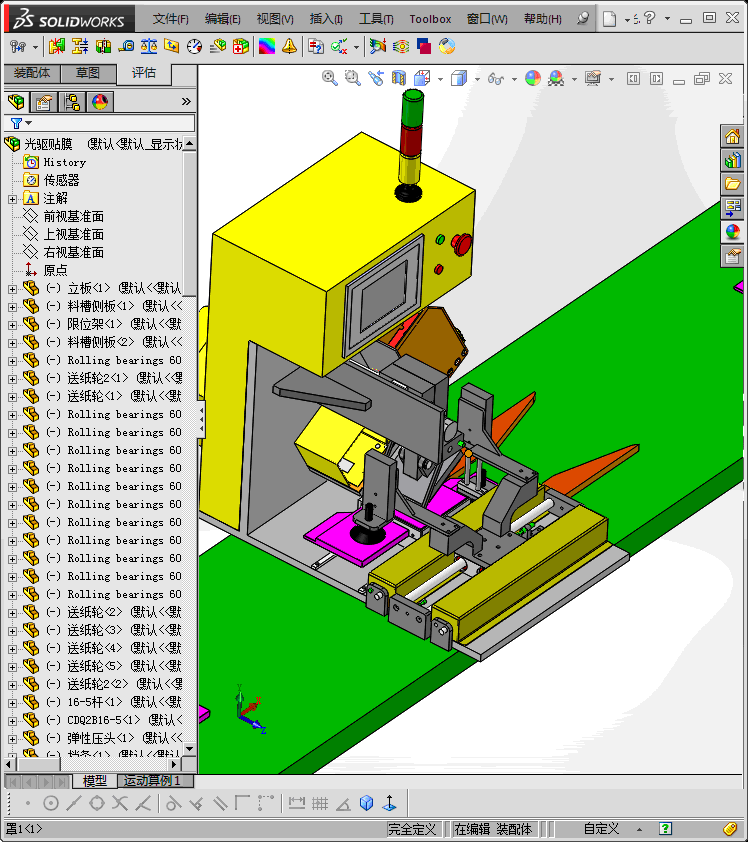Click the yellow warning check icon
The width and height of the screenshot is (748, 842).
[289, 47]
